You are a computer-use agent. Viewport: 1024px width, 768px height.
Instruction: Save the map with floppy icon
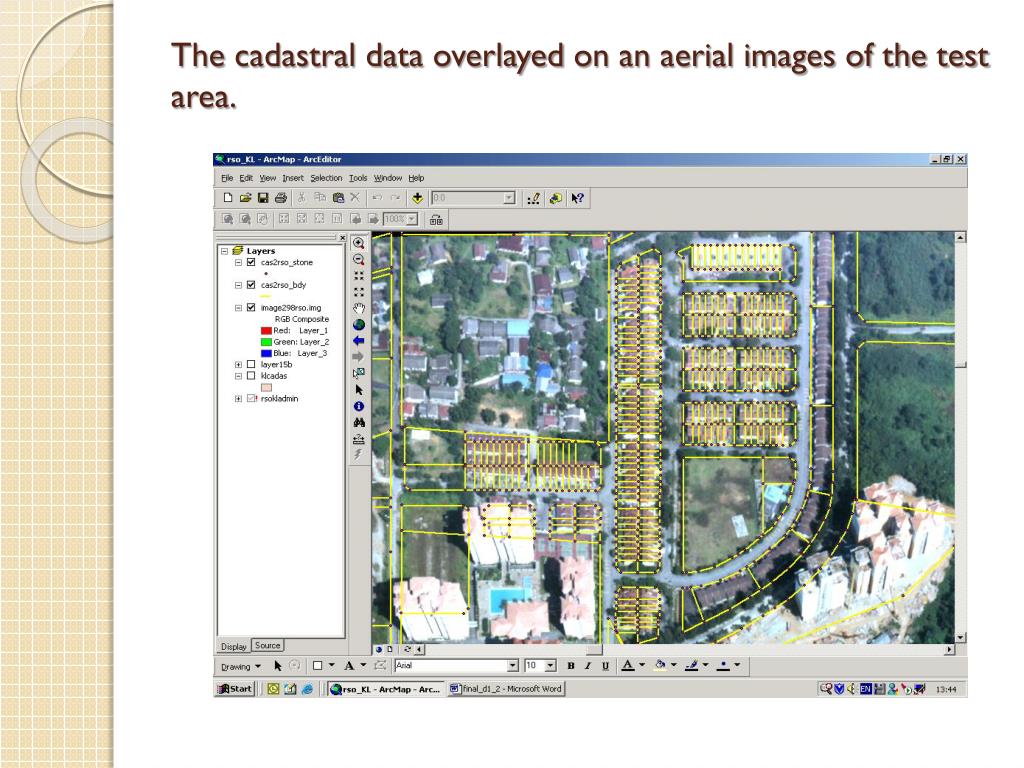pyautogui.click(x=263, y=198)
